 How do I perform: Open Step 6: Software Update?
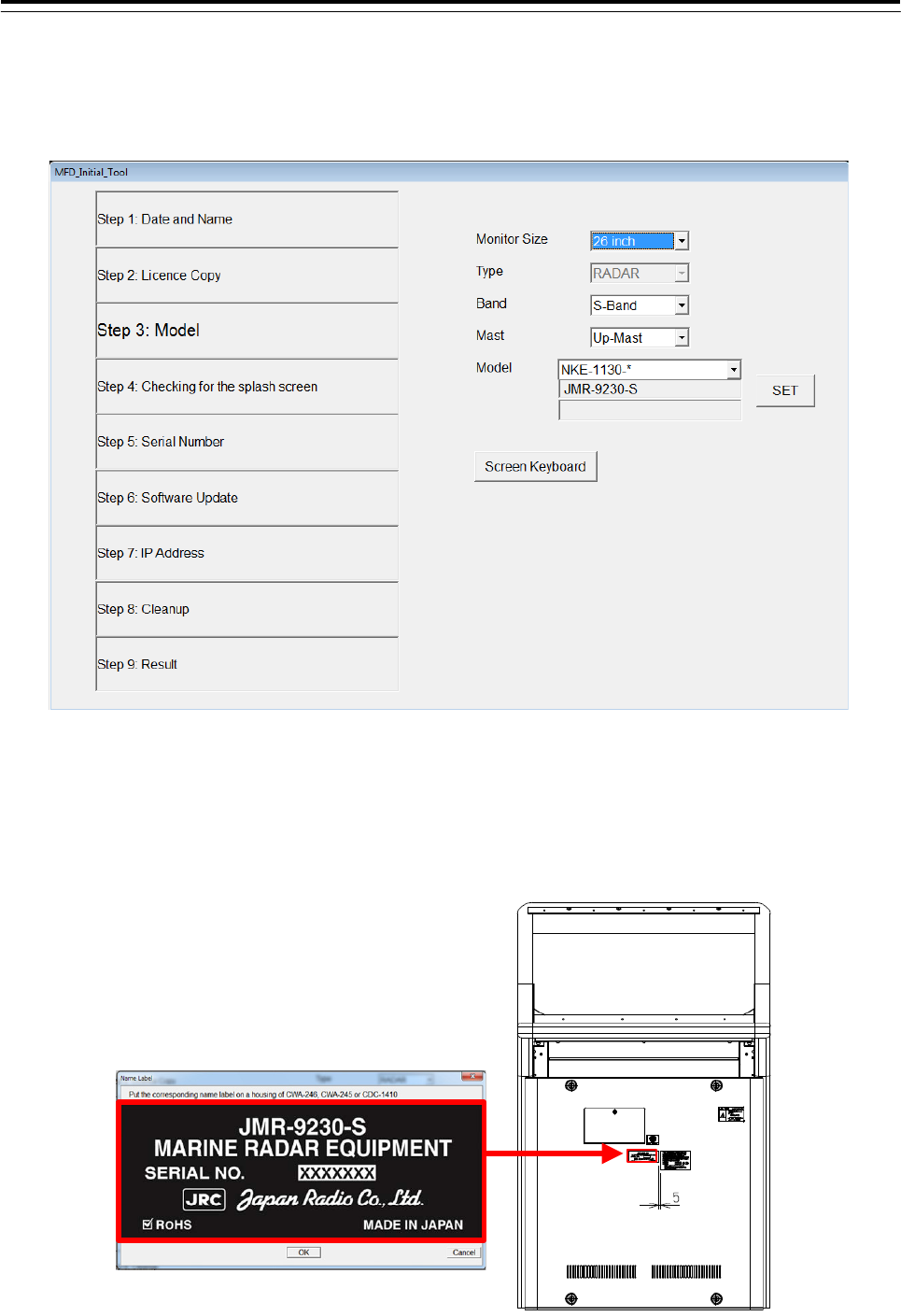click(x=247, y=498)
